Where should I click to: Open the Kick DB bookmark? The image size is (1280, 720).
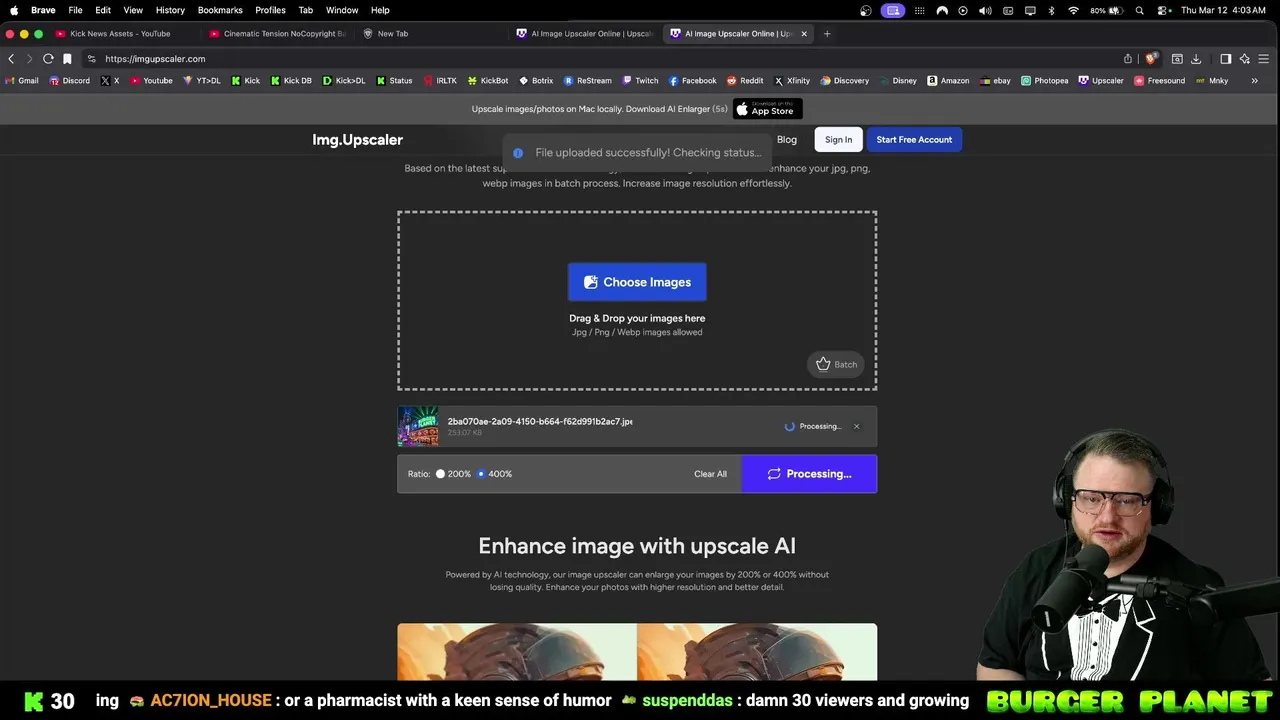point(291,80)
